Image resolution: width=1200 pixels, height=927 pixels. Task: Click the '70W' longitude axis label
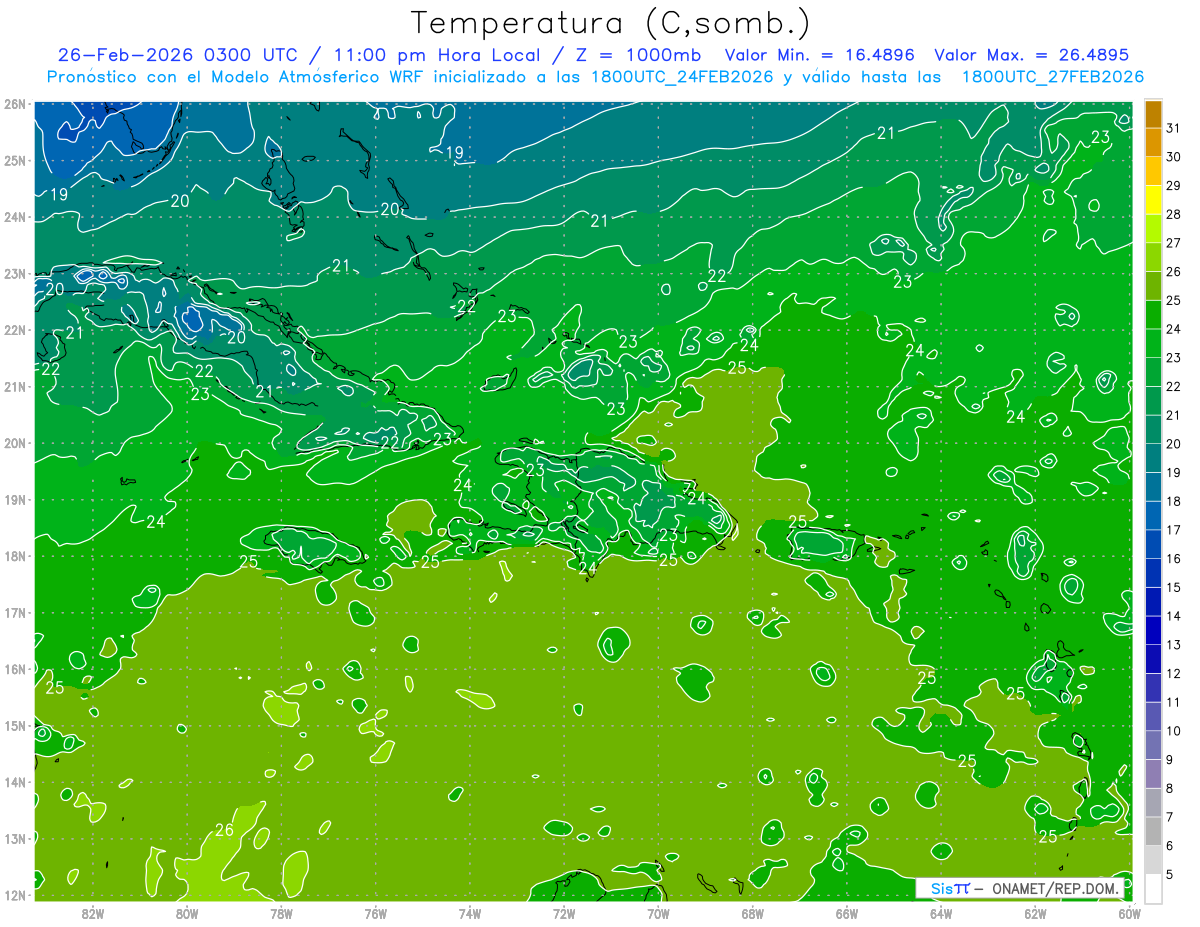pos(658,912)
